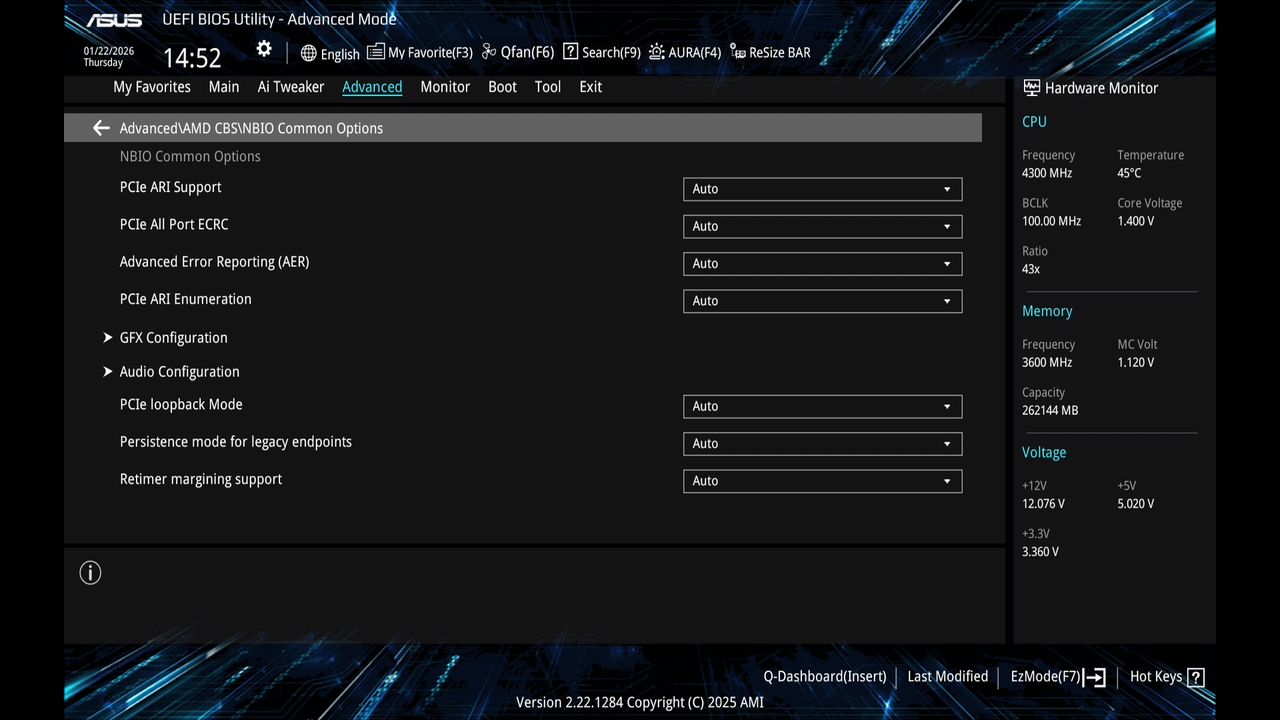Switch to the Ai Tweaker tab
The width and height of the screenshot is (1280, 720).
[290, 87]
